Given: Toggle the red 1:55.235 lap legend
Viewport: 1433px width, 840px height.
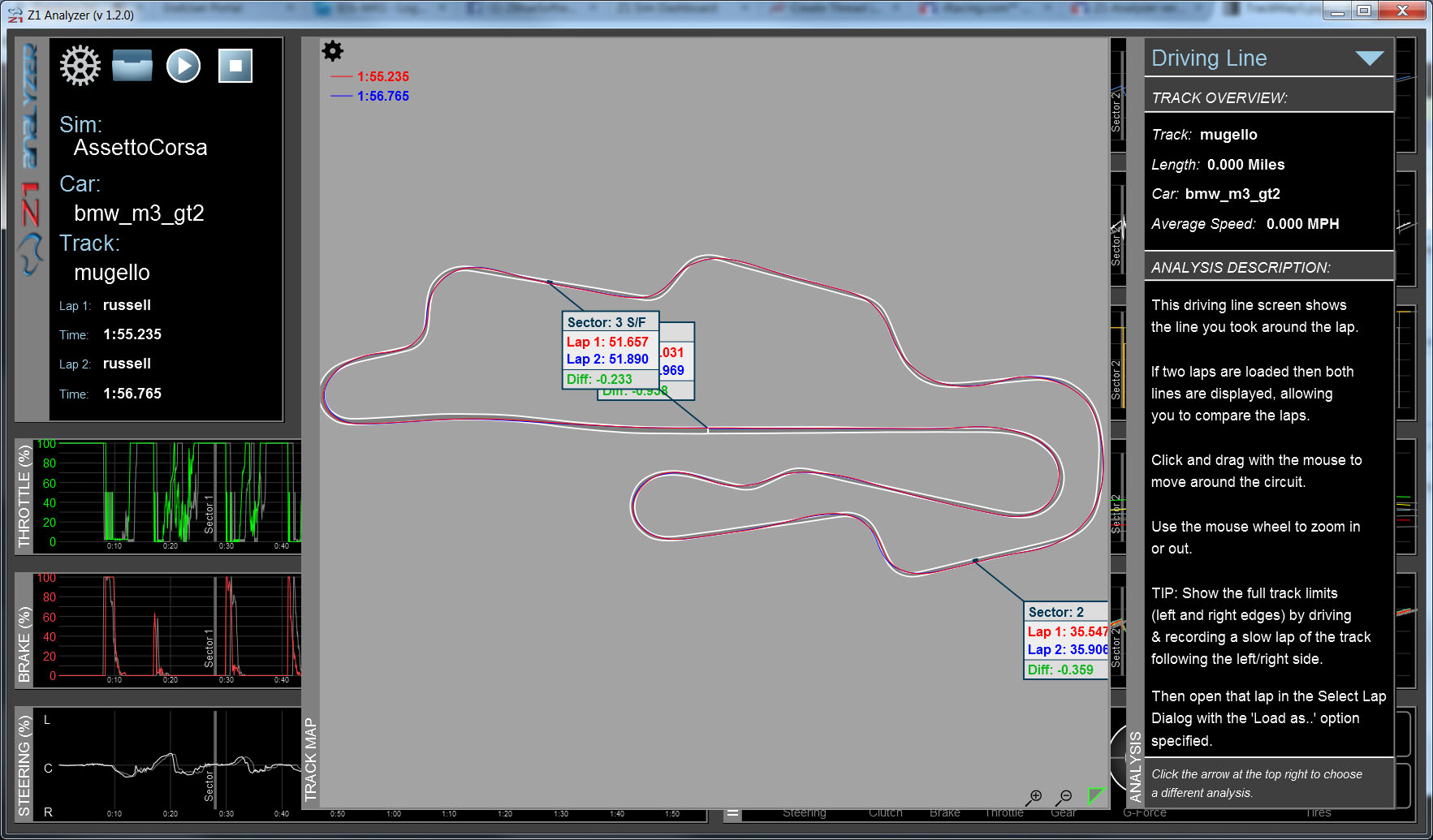Looking at the screenshot, I should point(370,76).
